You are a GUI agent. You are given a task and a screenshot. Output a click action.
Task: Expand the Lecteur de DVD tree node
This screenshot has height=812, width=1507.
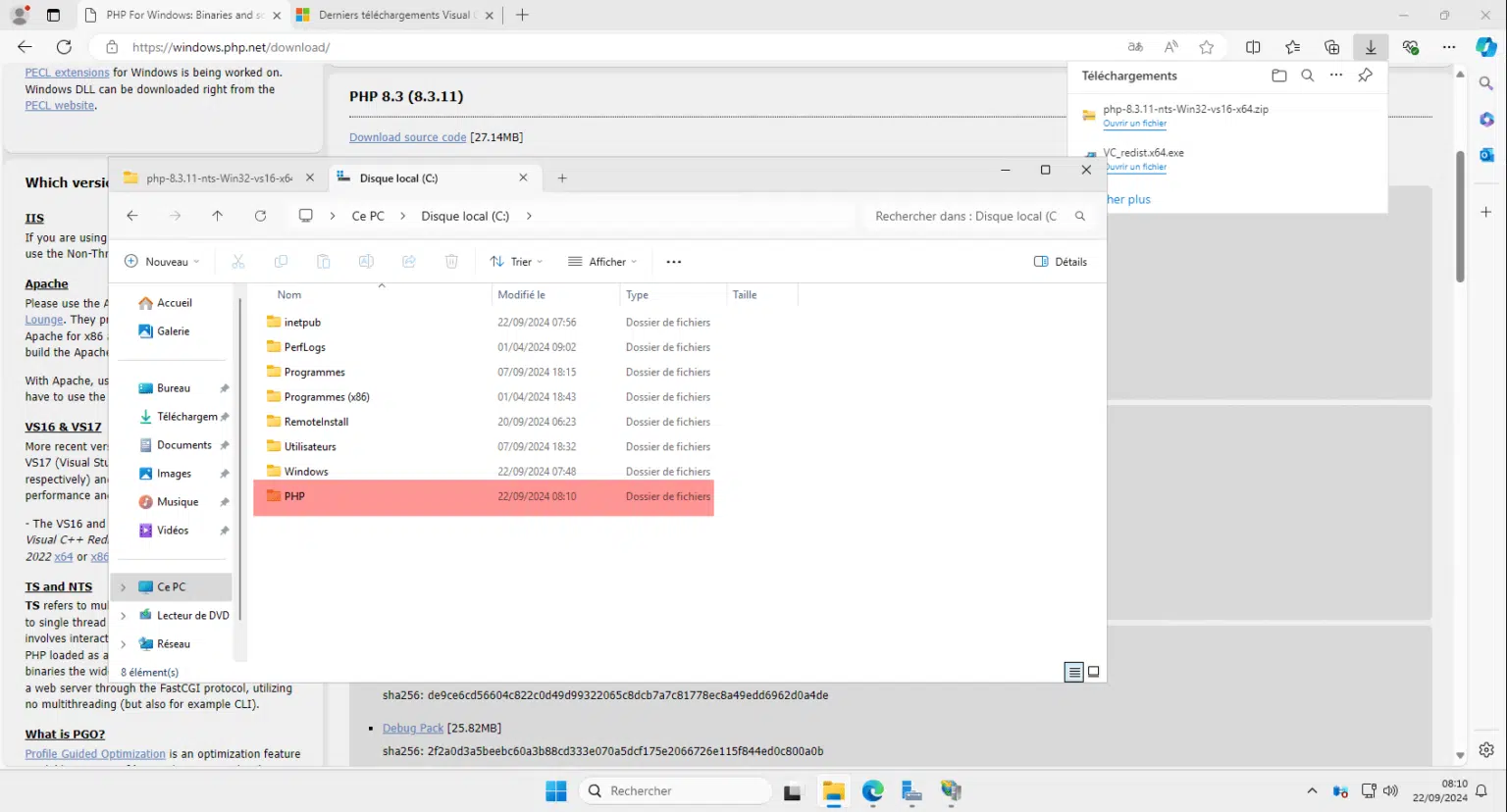point(124,616)
